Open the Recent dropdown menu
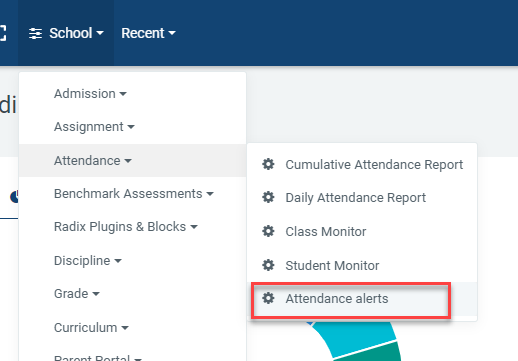Image resolution: width=518 pixels, height=361 pixels. [x=148, y=33]
